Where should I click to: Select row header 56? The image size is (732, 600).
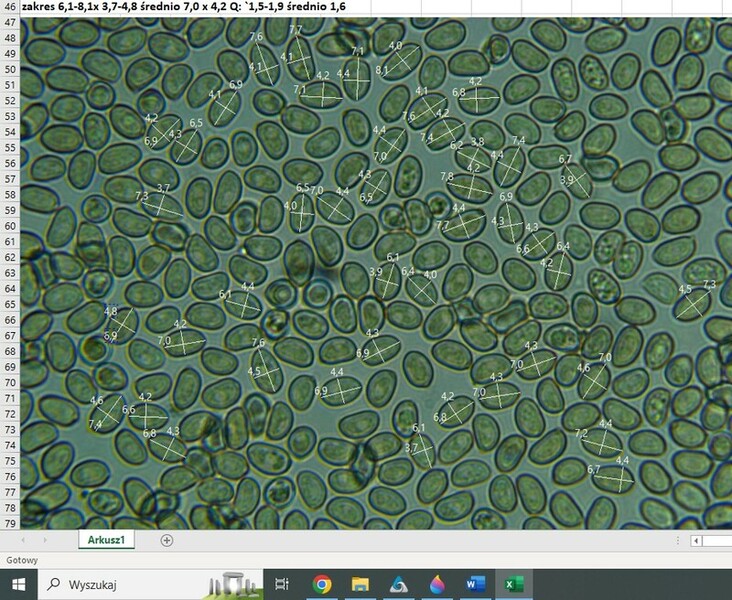[10, 163]
